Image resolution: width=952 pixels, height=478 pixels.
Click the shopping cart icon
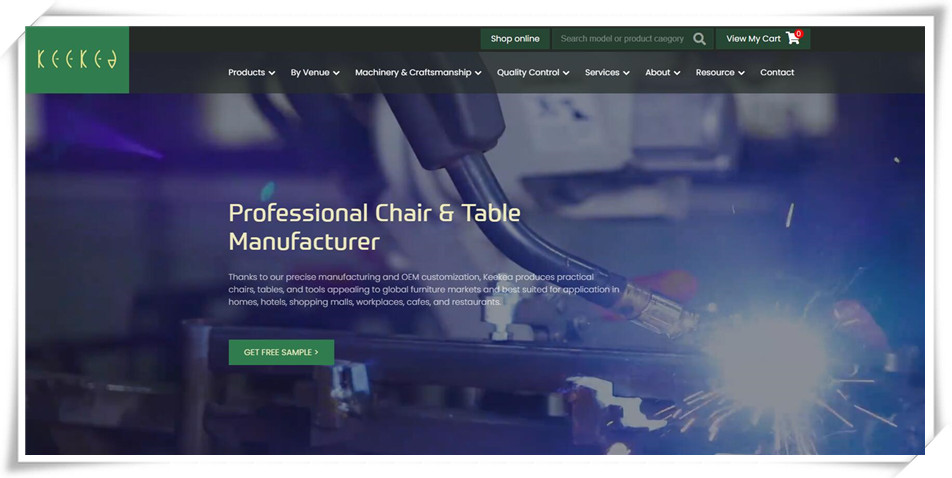[792, 38]
